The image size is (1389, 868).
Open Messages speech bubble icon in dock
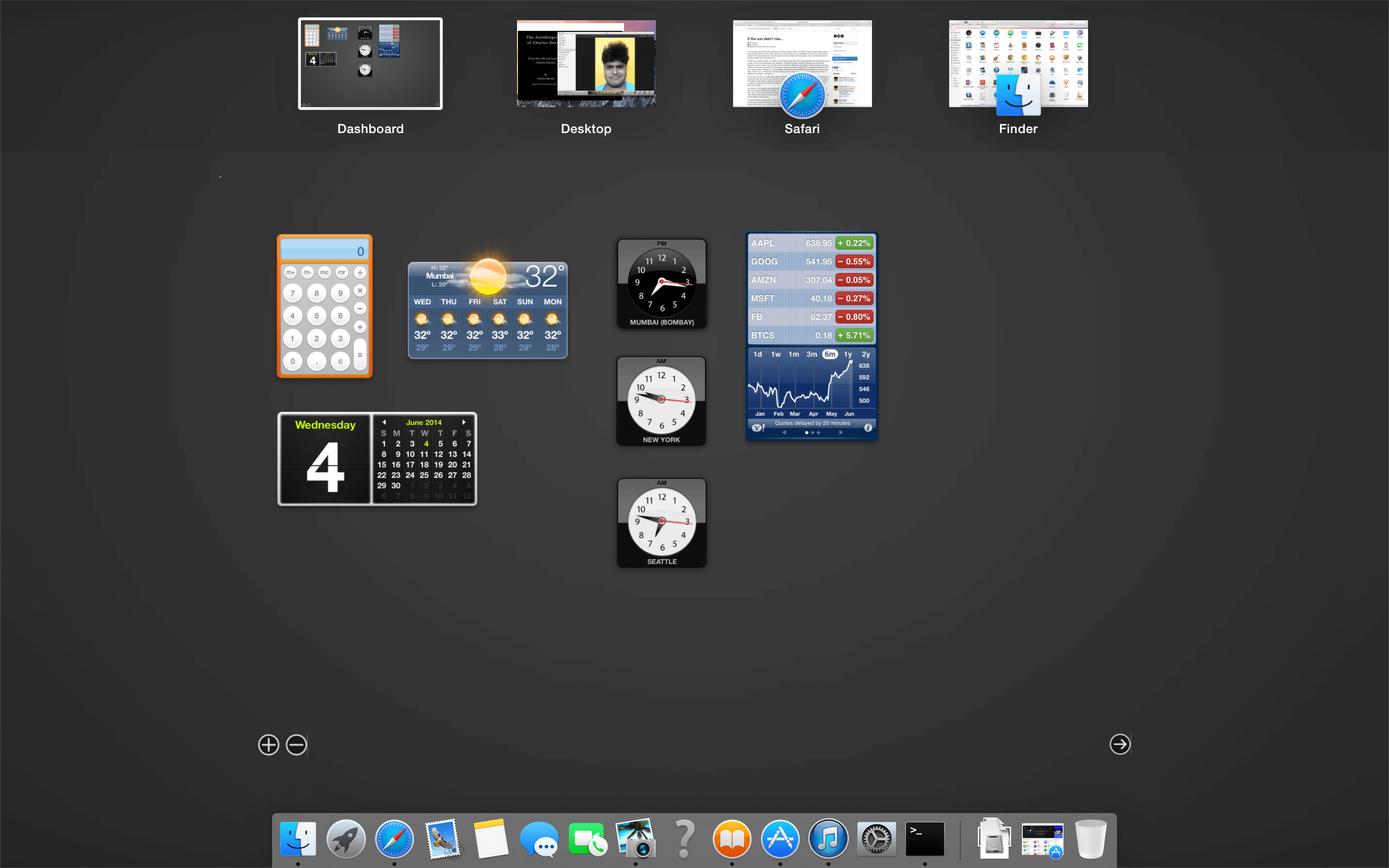click(x=539, y=839)
